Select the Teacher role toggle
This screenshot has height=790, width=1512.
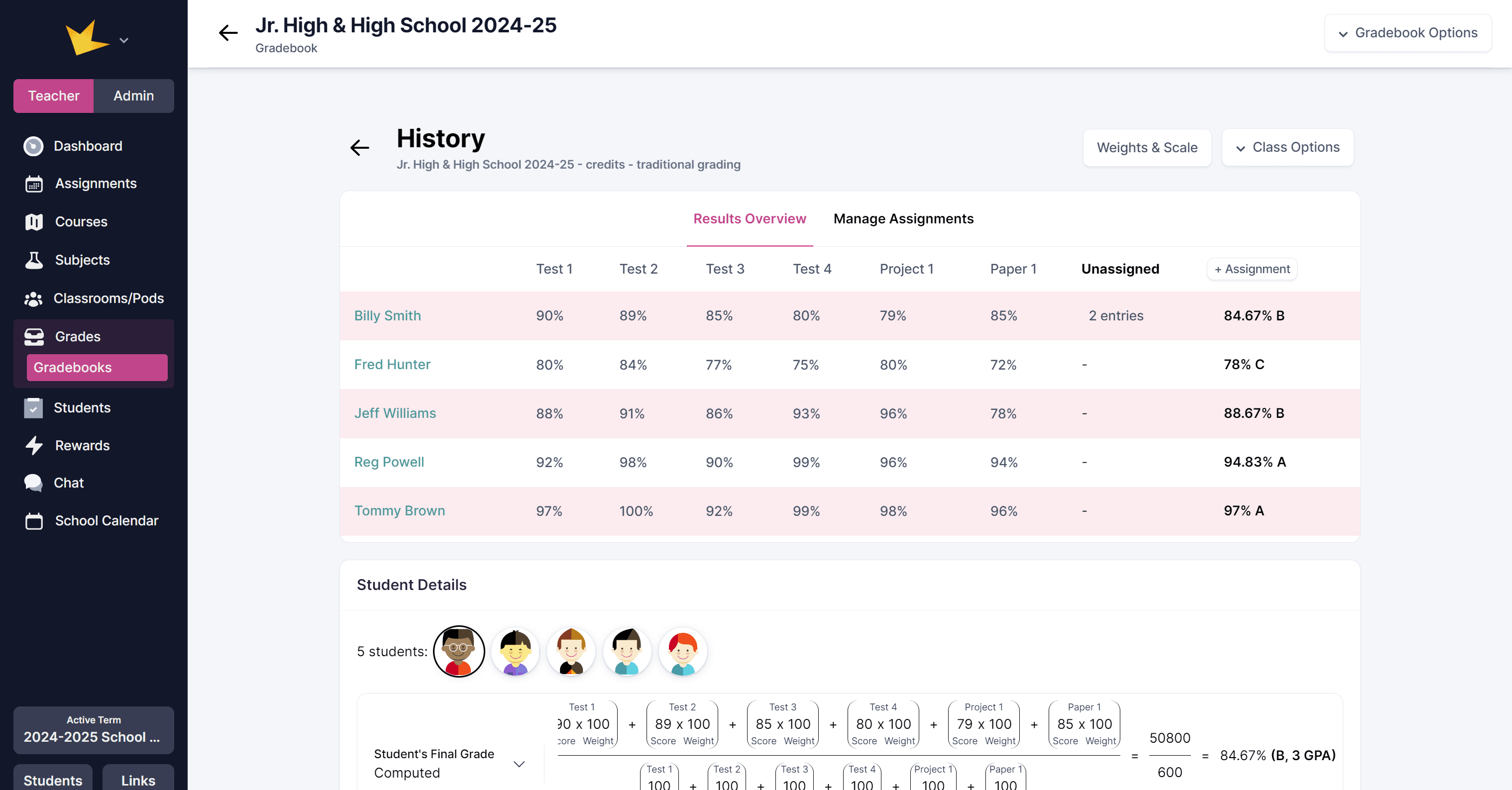(x=53, y=96)
